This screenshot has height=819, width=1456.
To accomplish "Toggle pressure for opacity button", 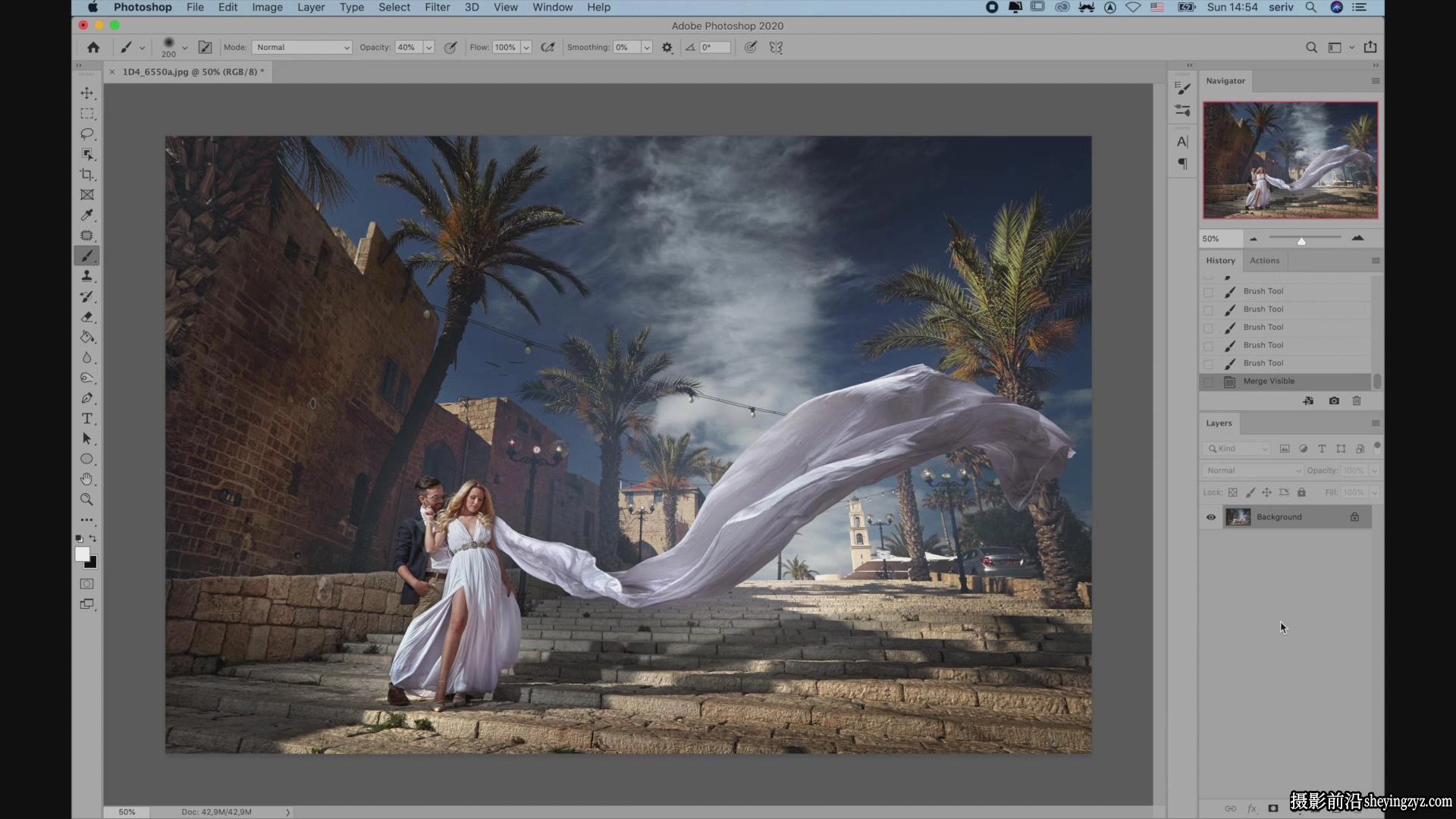I will tap(450, 47).
